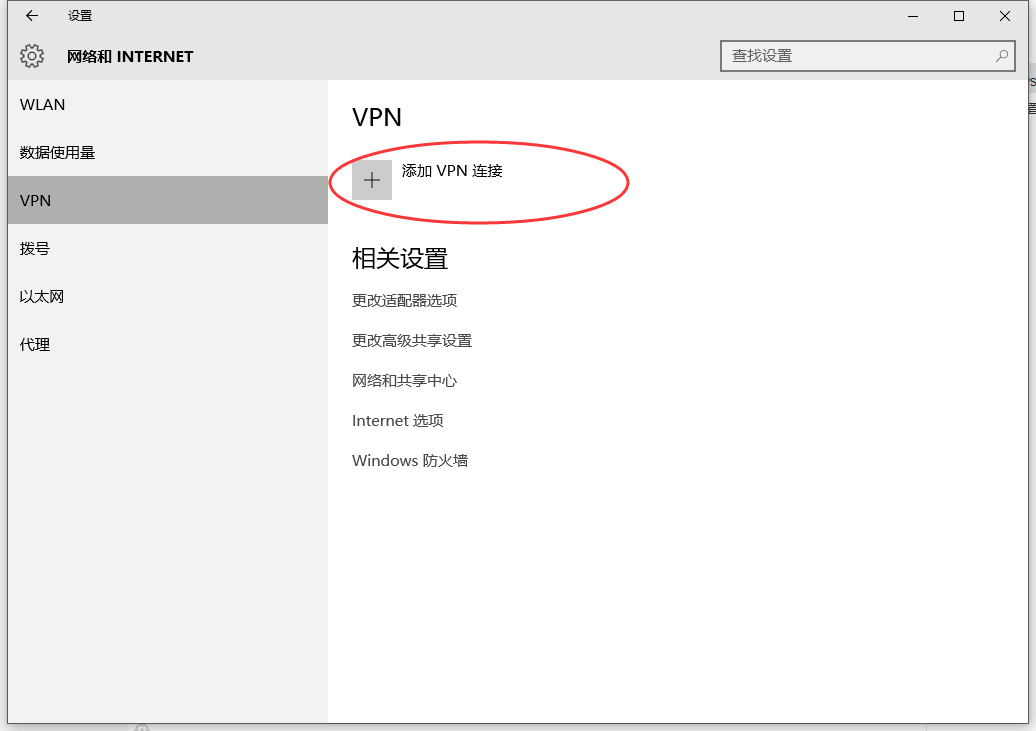The height and width of the screenshot is (731, 1036).
Task: Minimize the settings window
Action: coord(913,17)
